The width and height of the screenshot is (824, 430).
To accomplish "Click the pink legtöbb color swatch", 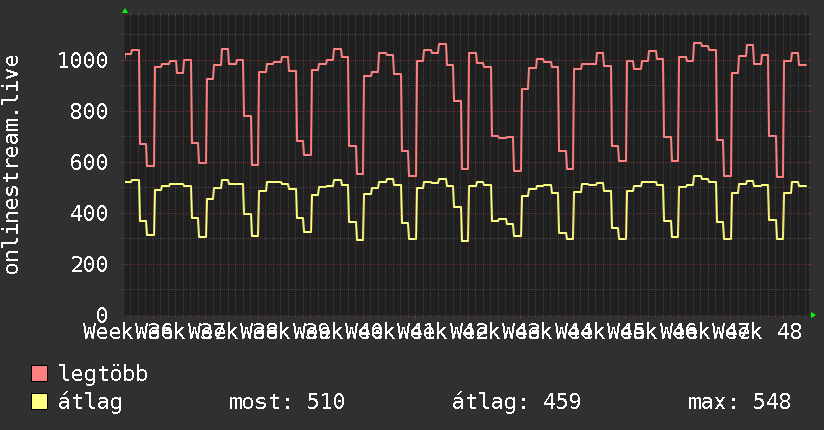I will pyautogui.click(x=39, y=374).
